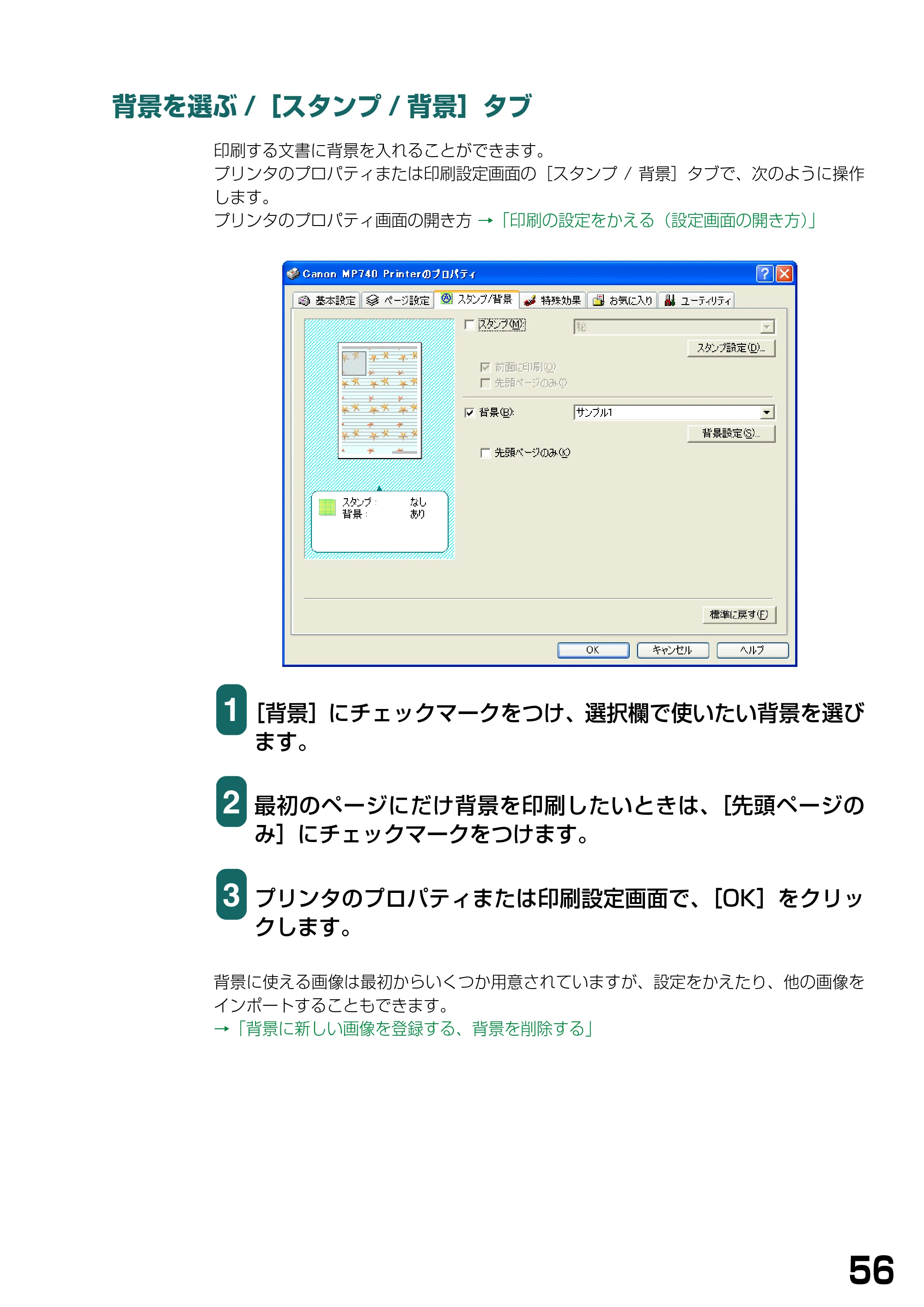Click the green grid icon in the status box

(327, 507)
